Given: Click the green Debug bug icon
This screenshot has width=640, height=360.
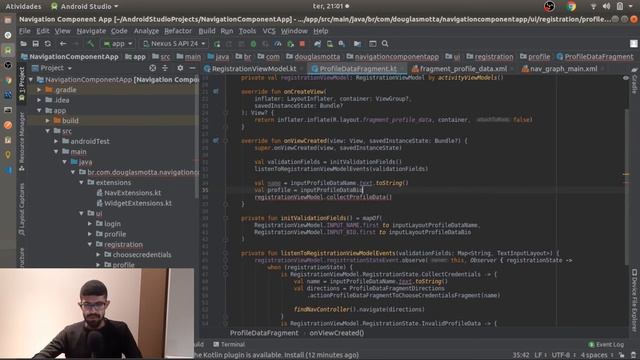Looking at the screenshot, I should point(253,44).
